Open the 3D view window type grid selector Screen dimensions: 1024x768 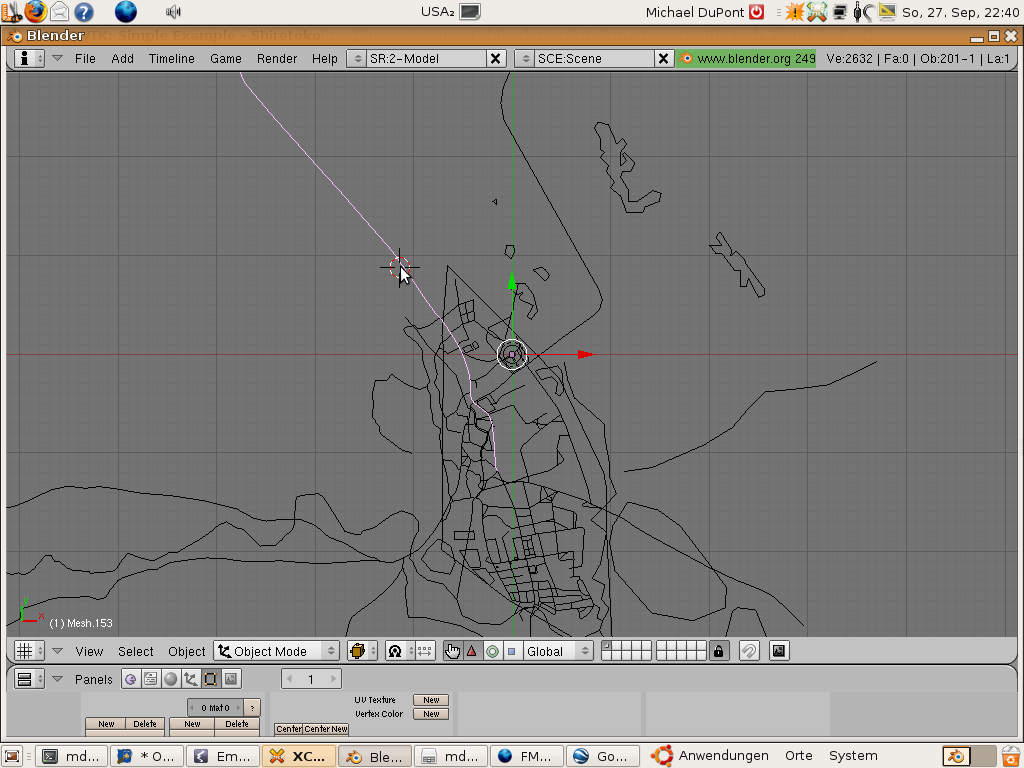[29, 651]
